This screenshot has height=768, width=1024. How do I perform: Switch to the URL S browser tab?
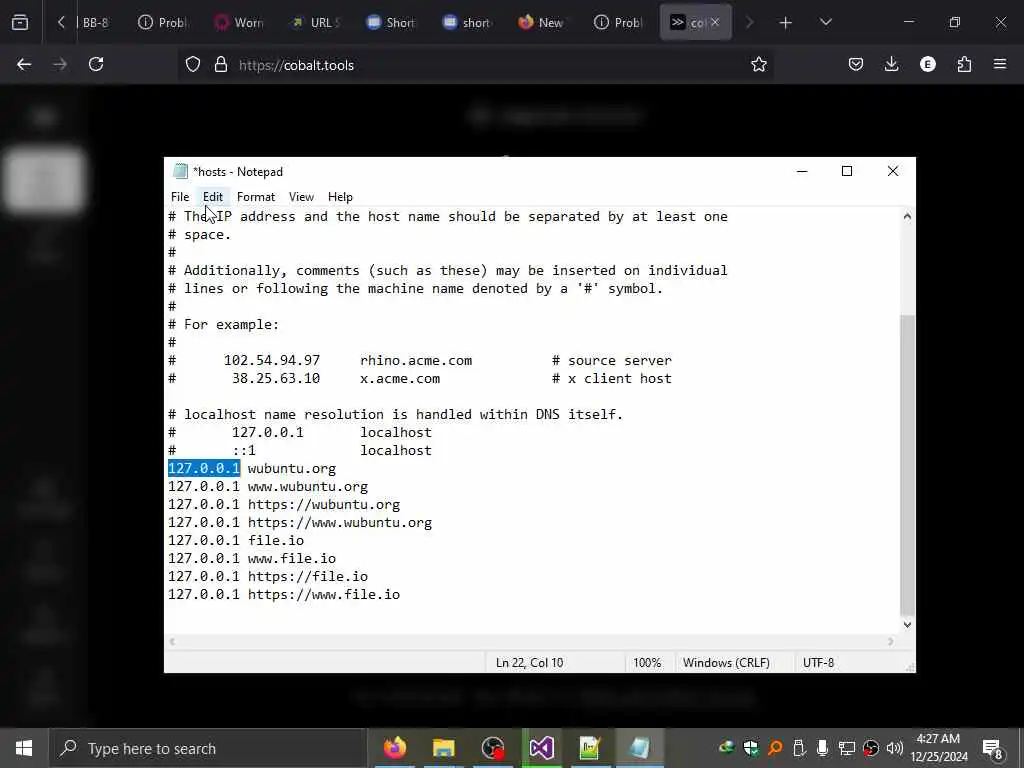315,22
